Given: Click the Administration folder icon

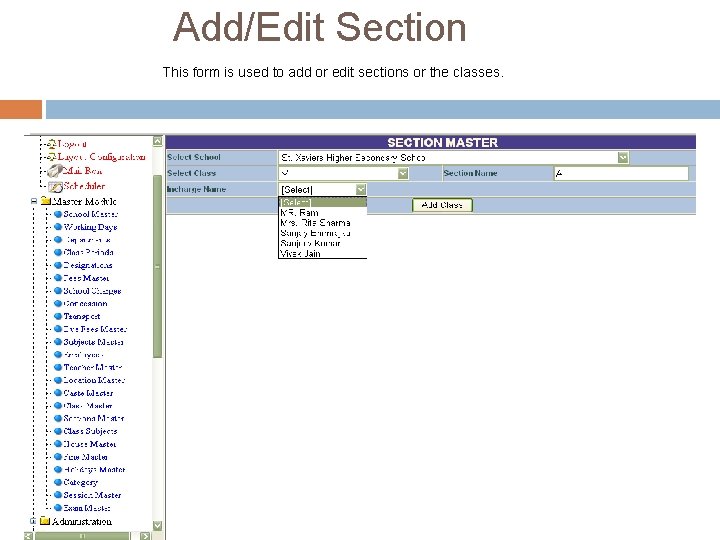Looking at the screenshot, I should (x=45, y=521).
